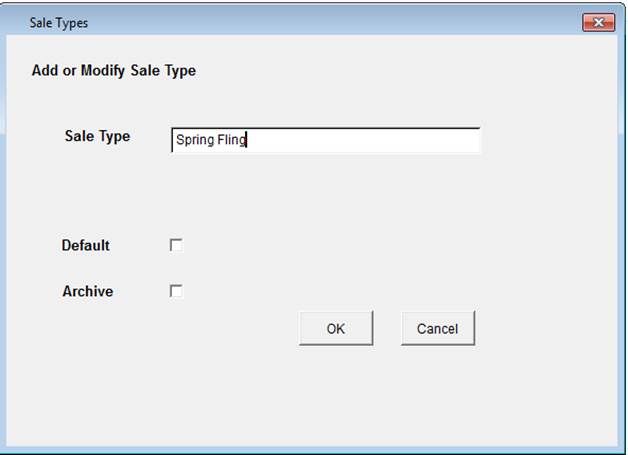Focus the Sale Type text field
628x455 pixels.
(325, 140)
